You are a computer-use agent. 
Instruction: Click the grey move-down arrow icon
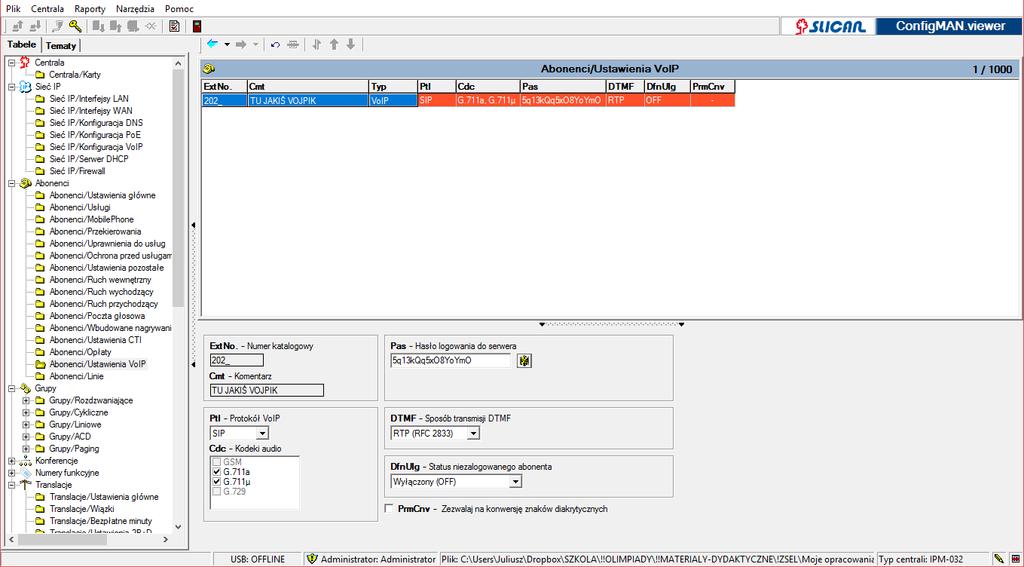pos(351,44)
